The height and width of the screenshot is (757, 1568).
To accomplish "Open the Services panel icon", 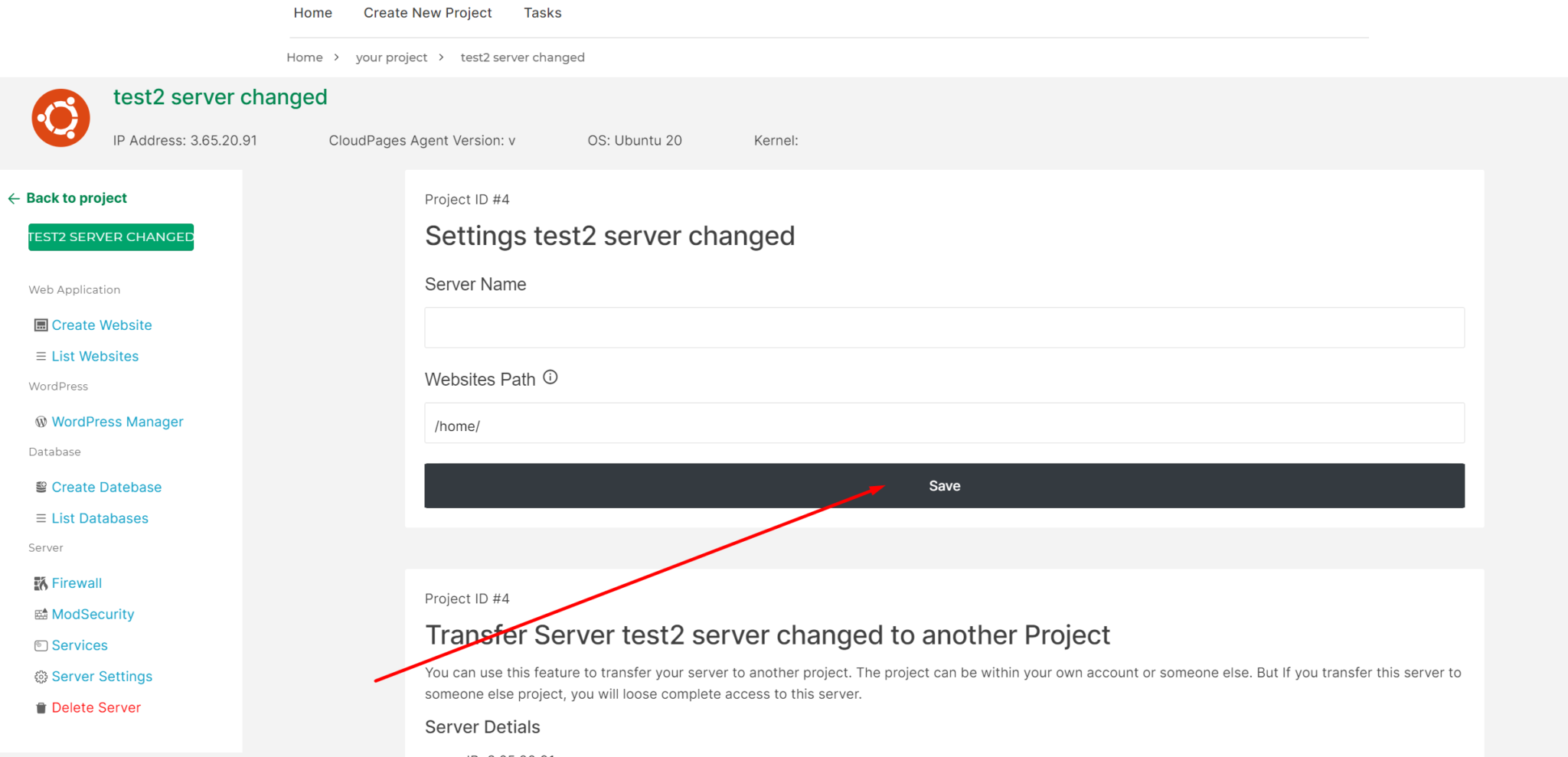I will [x=41, y=645].
